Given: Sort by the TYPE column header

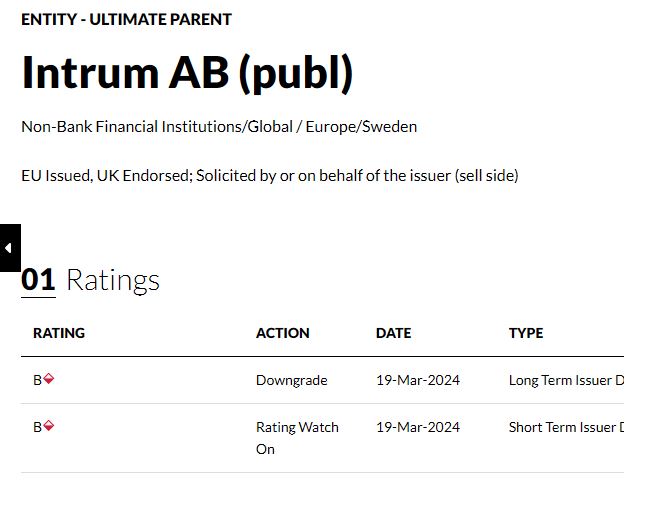Looking at the screenshot, I should [x=526, y=333].
